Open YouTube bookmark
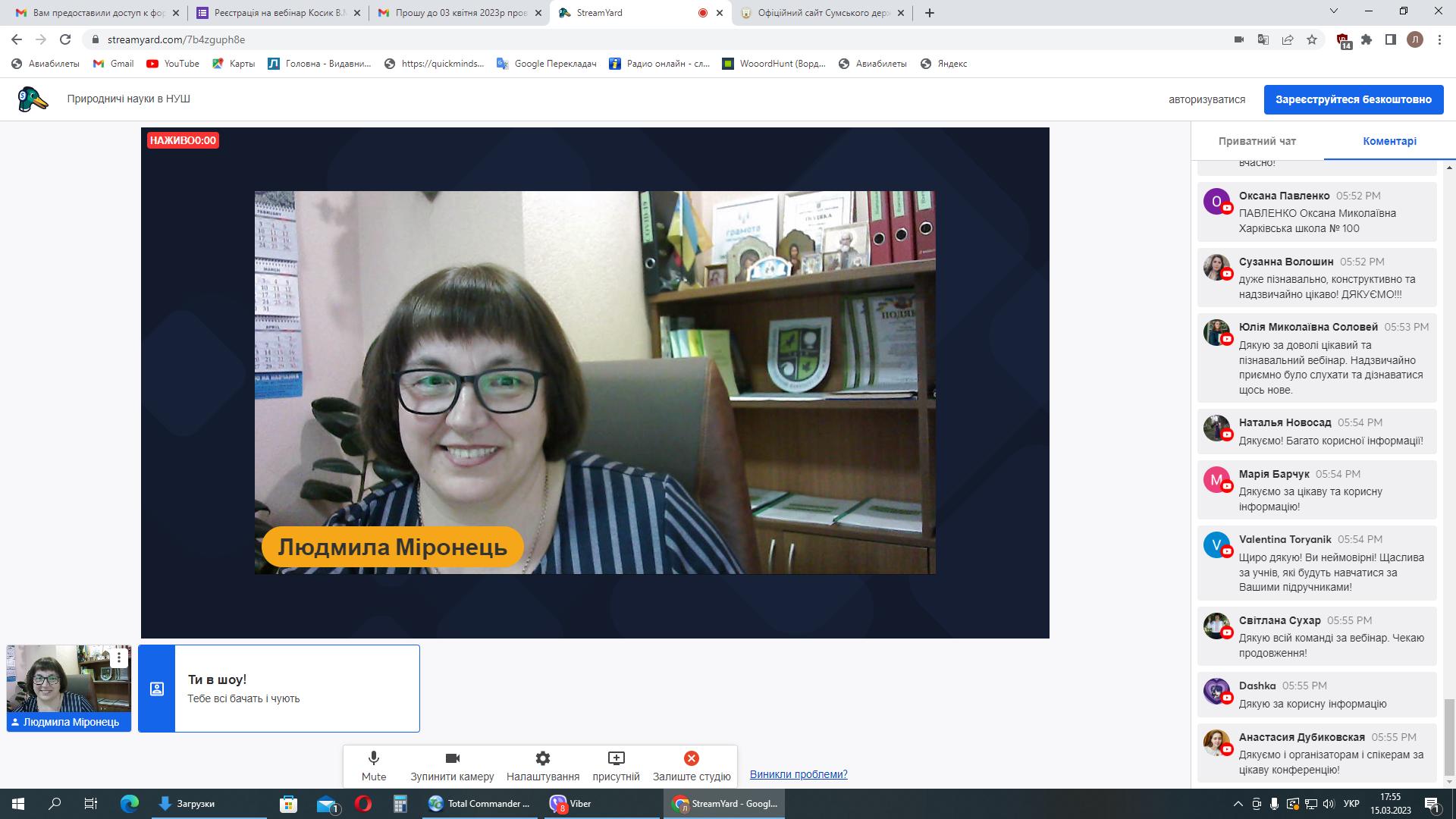The width and height of the screenshot is (1456, 819). [173, 64]
